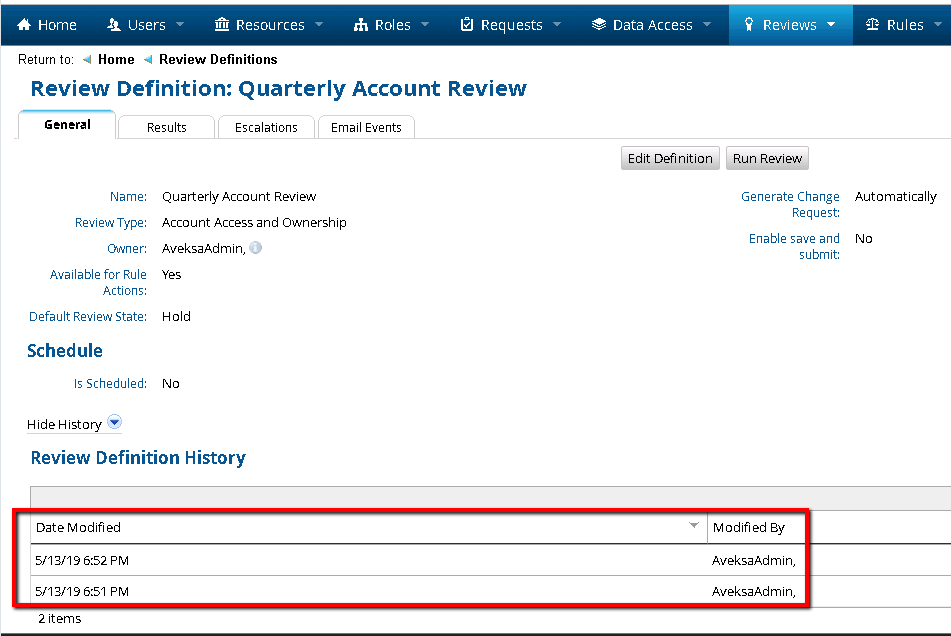This screenshot has width=951, height=636.
Task: Open the Reviews menu dropdown arrow
Action: (831, 25)
